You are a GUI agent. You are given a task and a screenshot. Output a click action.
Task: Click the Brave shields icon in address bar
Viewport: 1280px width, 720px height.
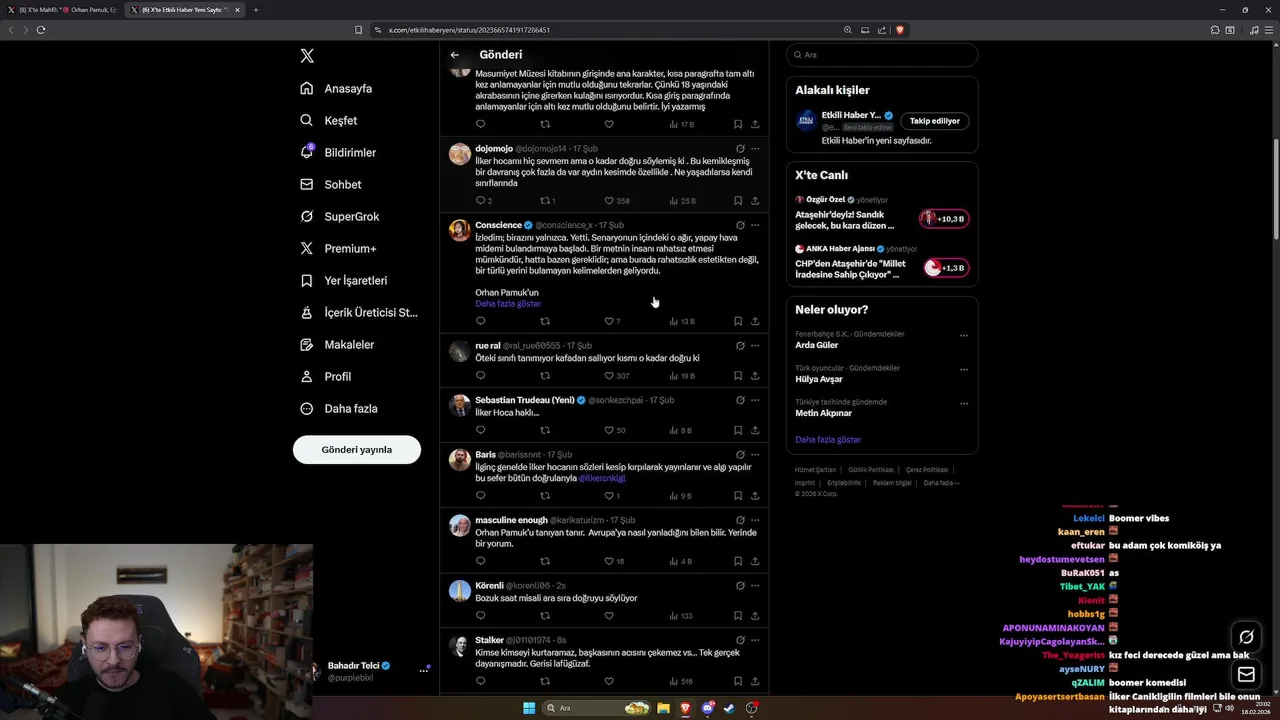click(899, 30)
